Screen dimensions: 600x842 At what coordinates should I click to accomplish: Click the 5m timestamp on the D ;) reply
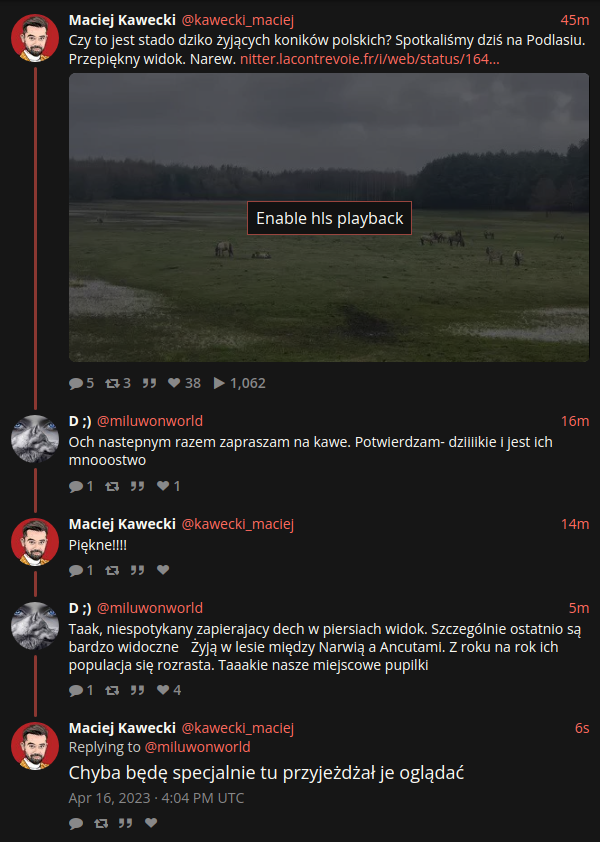pyautogui.click(x=579, y=608)
